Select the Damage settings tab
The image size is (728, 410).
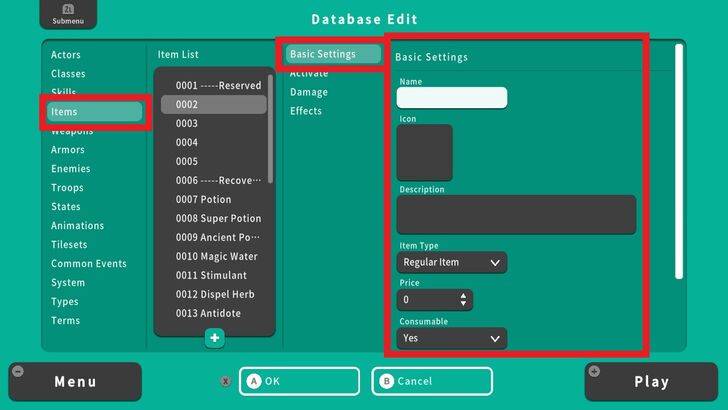pyautogui.click(x=308, y=92)
